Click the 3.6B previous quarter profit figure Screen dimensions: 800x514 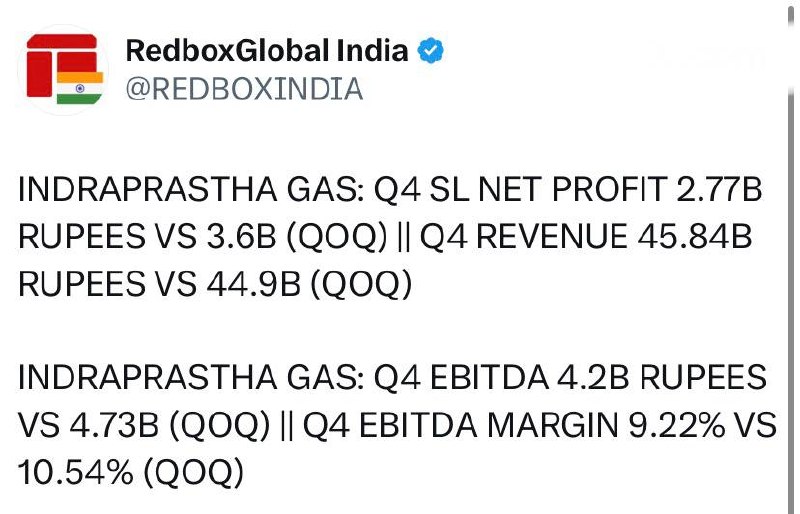click(241, 236)
